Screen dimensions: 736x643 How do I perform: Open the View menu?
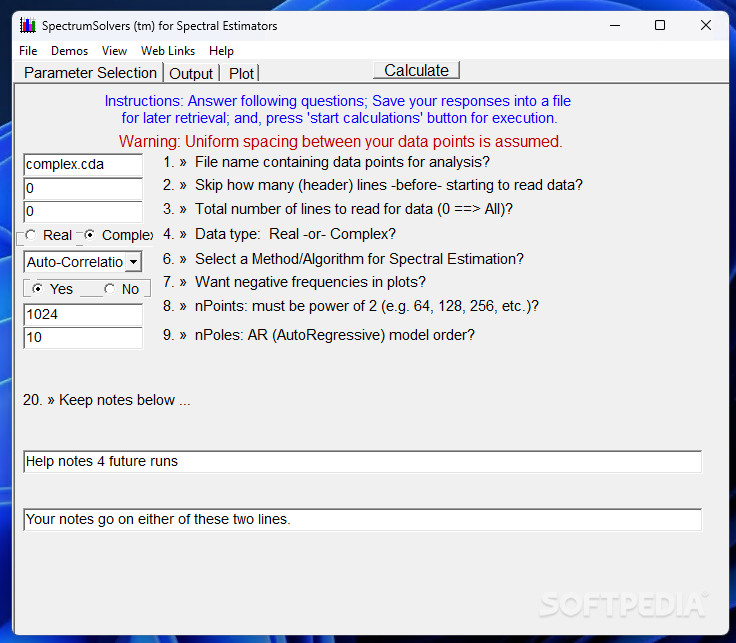[115, 51]
